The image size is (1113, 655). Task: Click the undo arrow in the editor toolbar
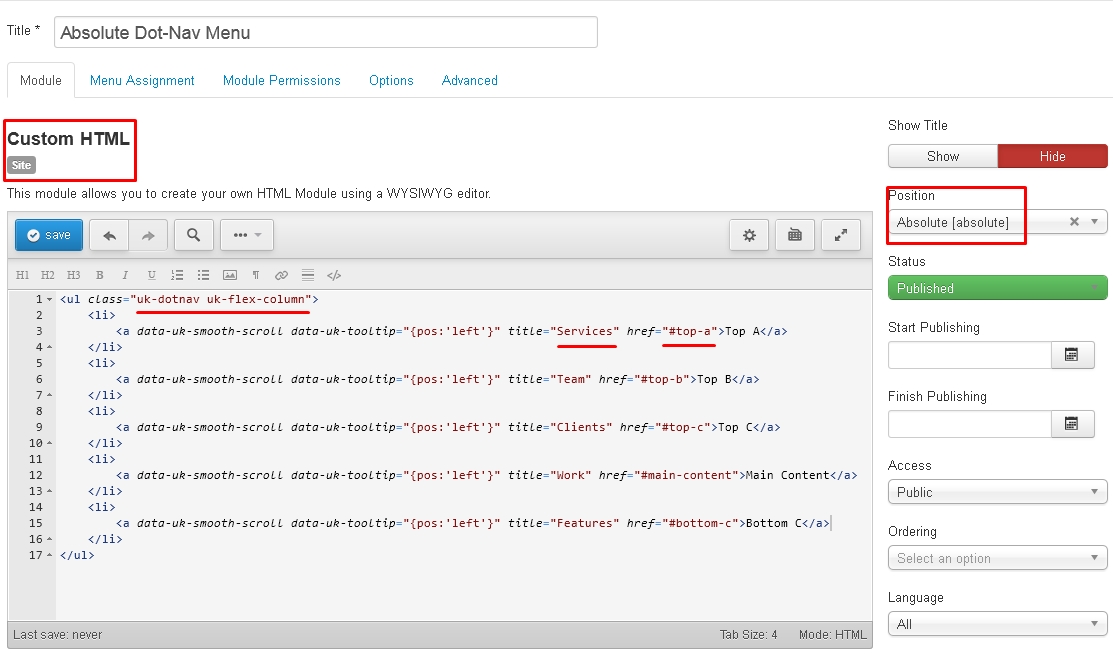tap(109, 235)
